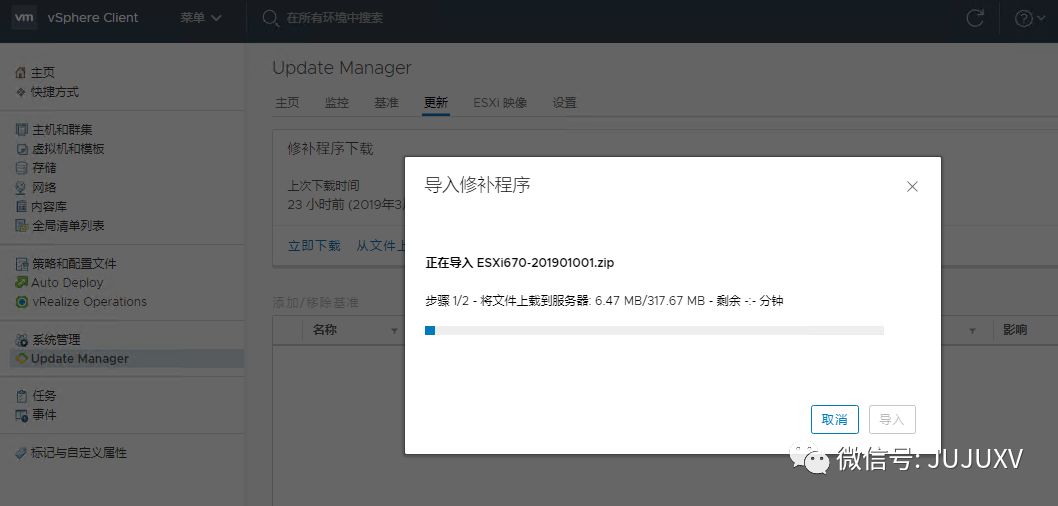The image size is (1058, 506).
Task: Click the 取消 button in the dialog
Action: (x=835, y=420)
